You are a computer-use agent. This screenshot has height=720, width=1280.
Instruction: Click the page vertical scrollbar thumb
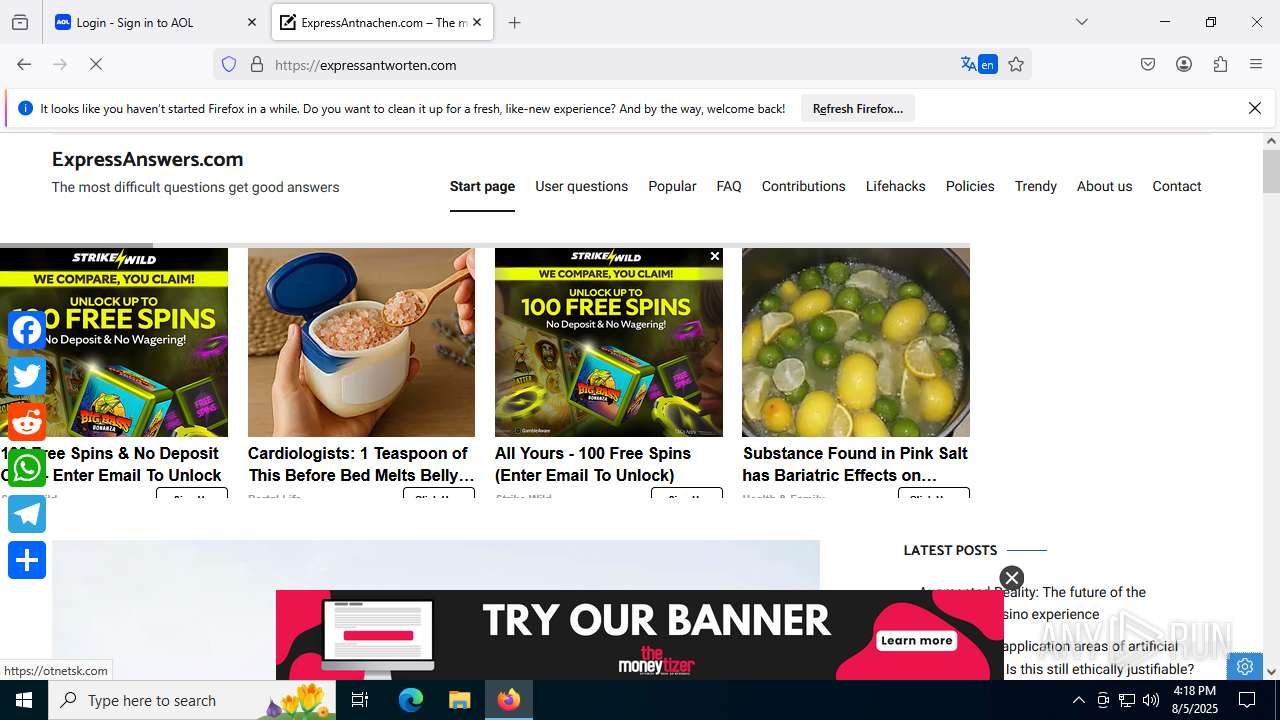(x=1271, y=171)
